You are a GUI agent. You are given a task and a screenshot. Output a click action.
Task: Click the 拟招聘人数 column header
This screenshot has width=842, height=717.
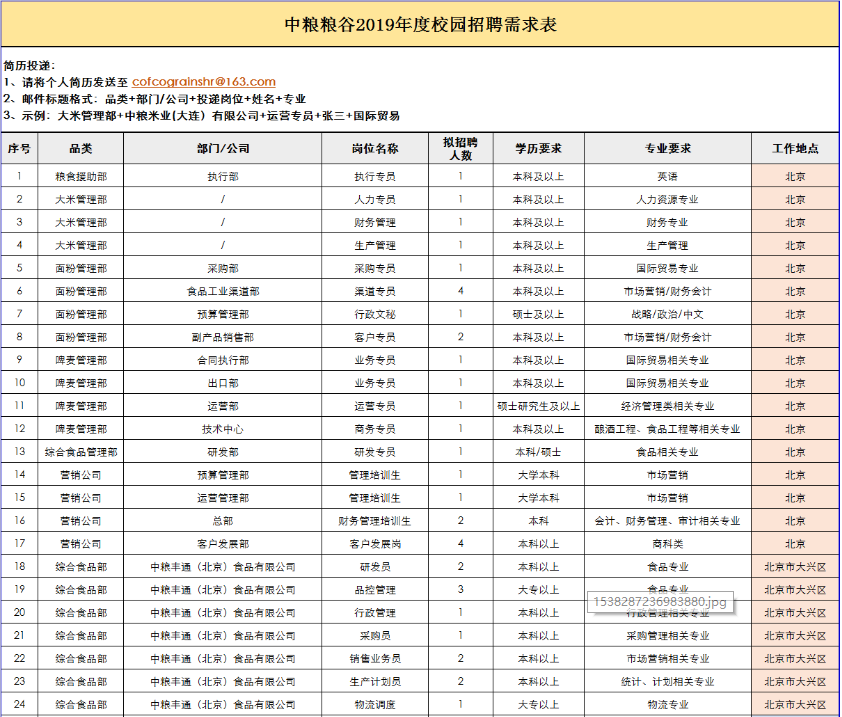[x=460, y=148]
